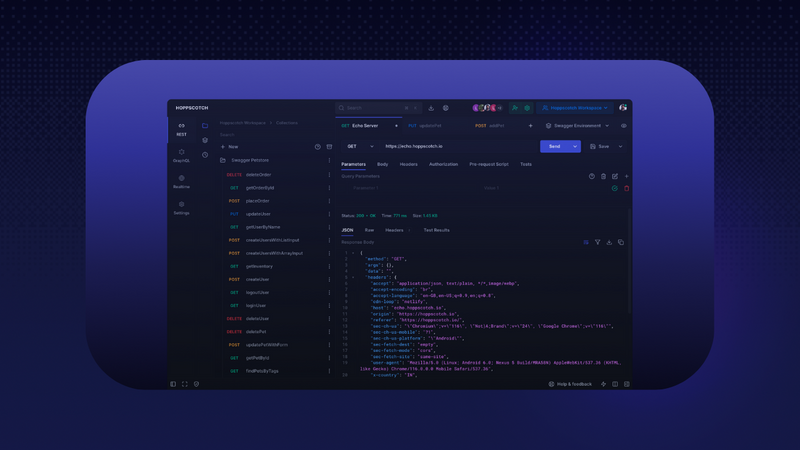
Task: Toggle fullscreen mode in footer
Action: point(185,384)
